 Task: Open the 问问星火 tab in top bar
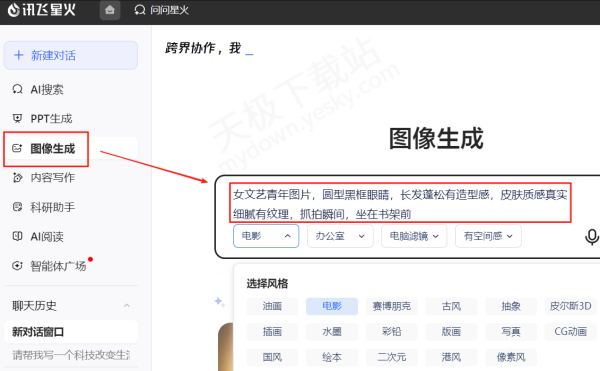[x=161, y=10]
